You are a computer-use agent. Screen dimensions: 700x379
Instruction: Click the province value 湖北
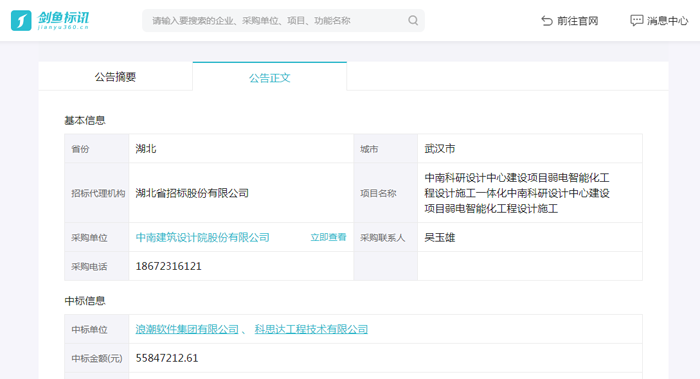(146, 149)
